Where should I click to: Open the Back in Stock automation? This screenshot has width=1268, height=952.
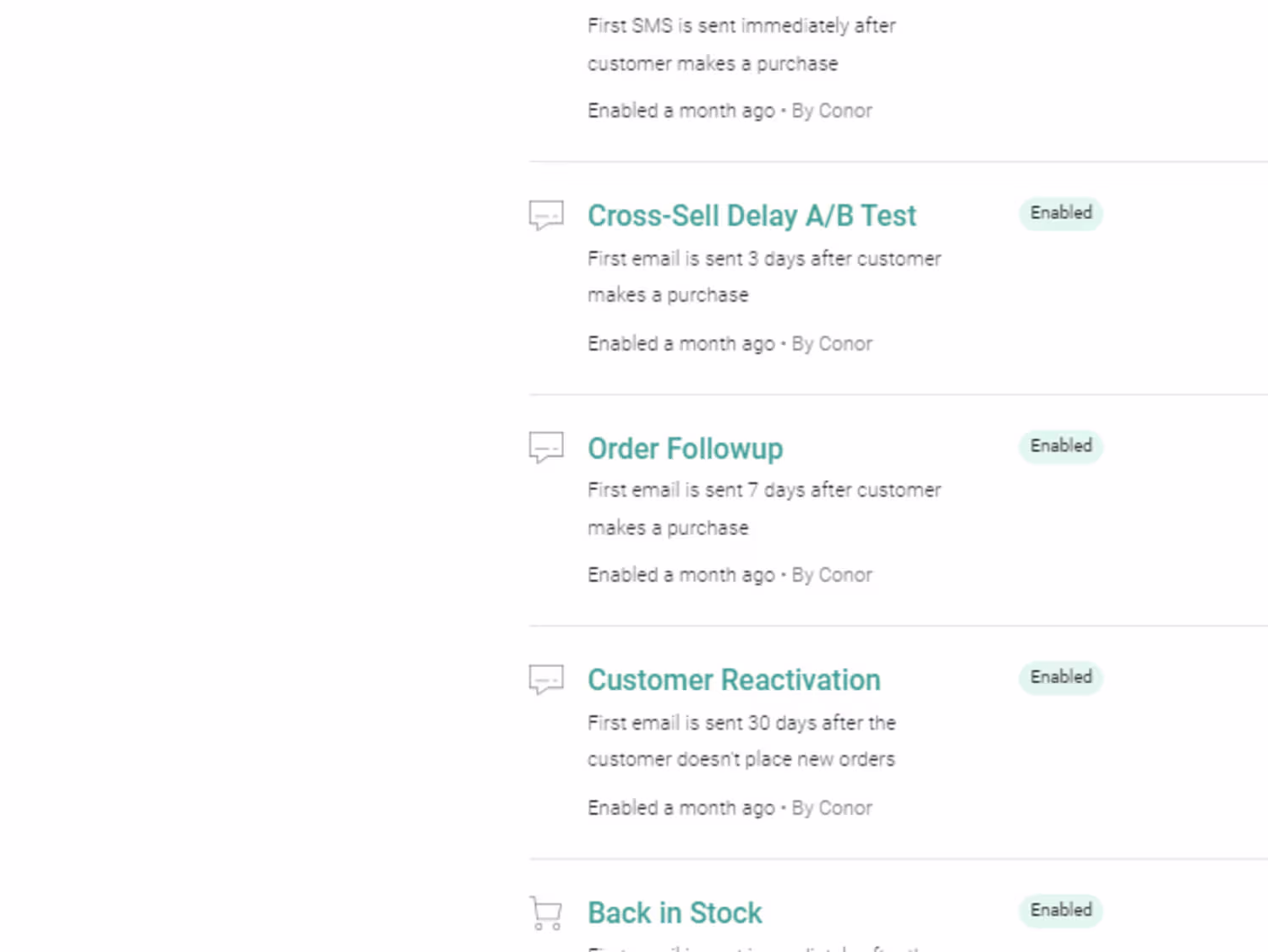(x=675, y=913)
